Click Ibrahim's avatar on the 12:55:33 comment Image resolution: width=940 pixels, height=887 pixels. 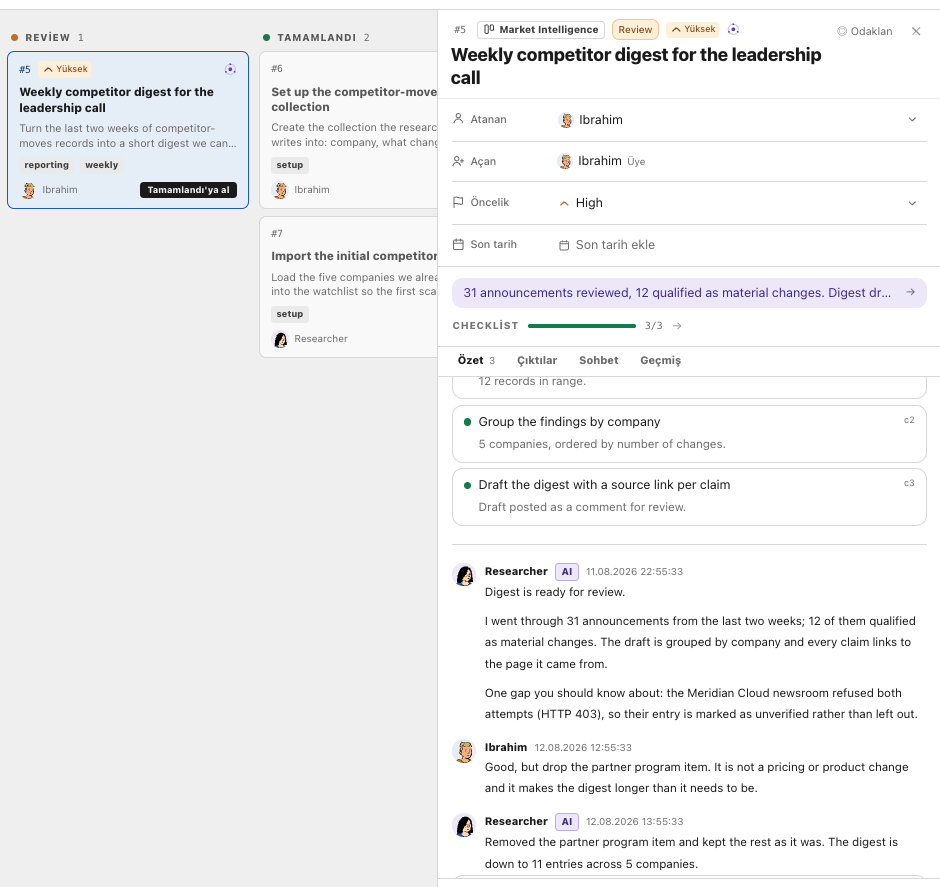point(465,750)
